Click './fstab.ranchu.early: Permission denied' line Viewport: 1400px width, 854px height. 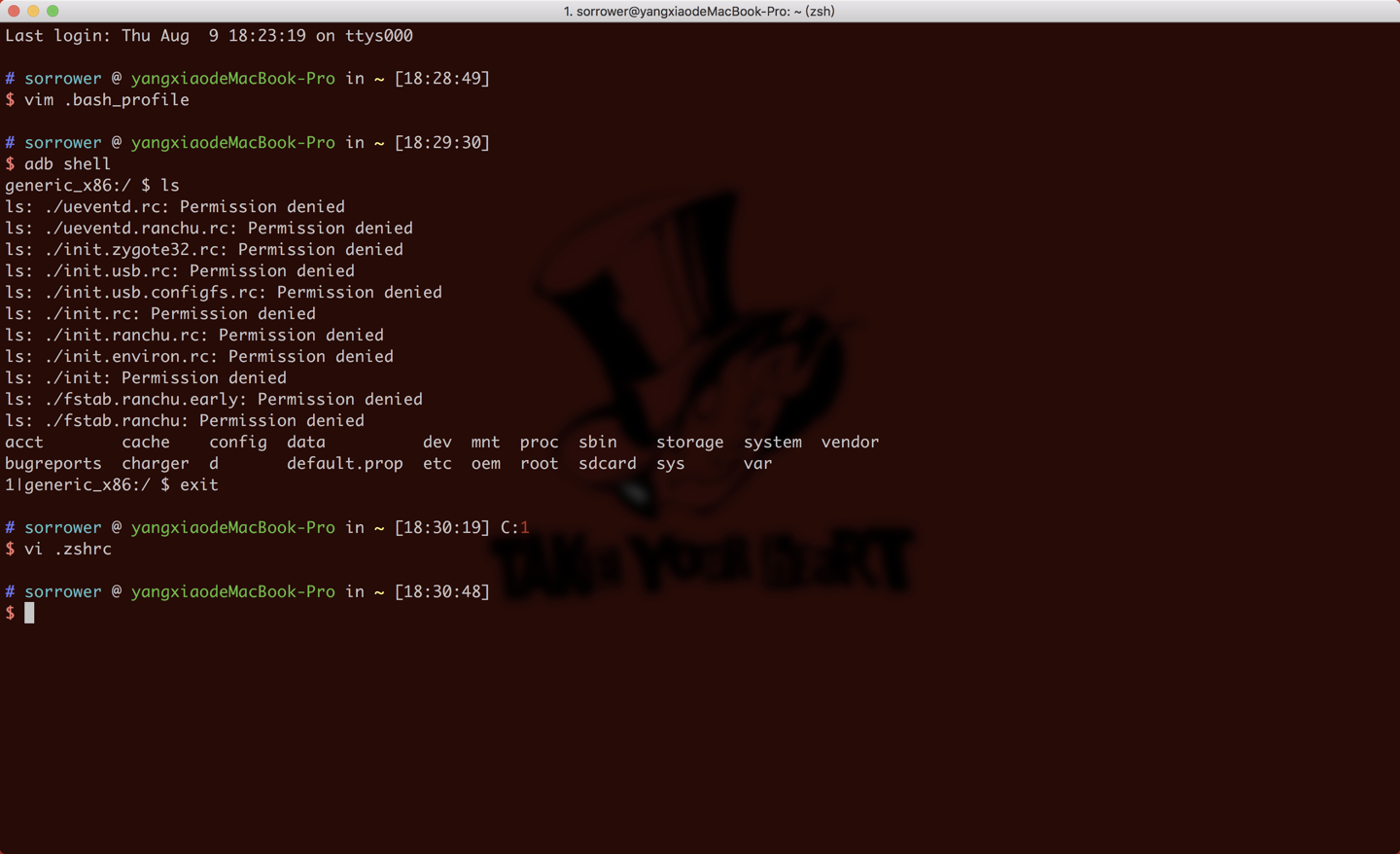pyautogui.click(x=214, y=400)
